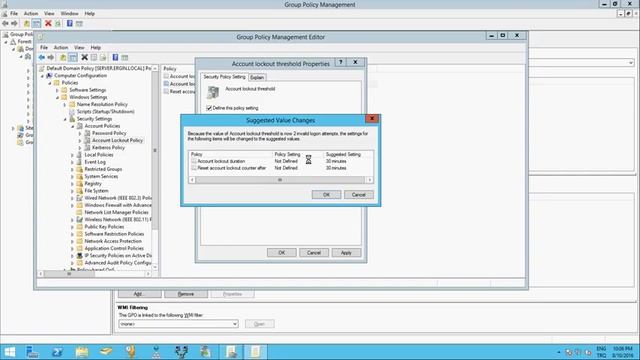This screenshot has width=640, height=360.
Task: Click Cancel in Account lockout threshold Properties
Action: (314, 253)
